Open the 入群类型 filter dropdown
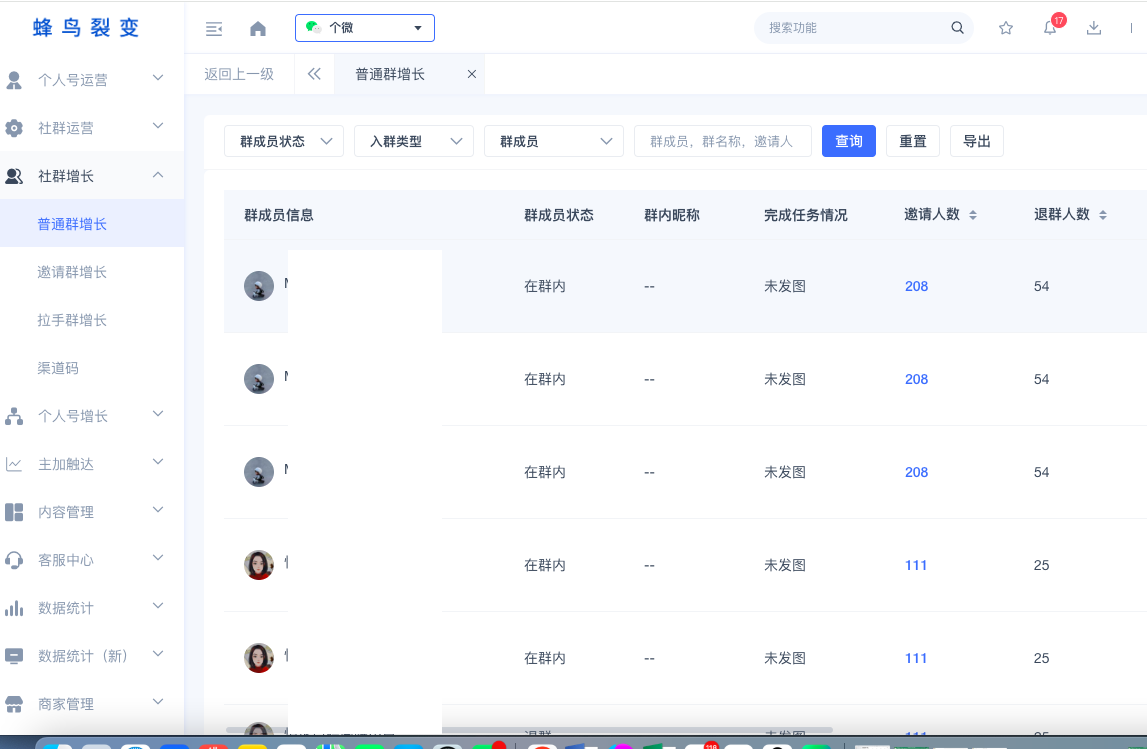Viewport: 1147px width, 749px height. (x=414, y=142)
